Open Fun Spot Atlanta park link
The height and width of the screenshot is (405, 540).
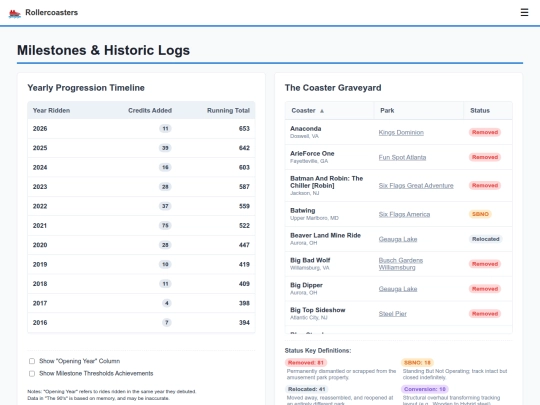pos(402,157)
